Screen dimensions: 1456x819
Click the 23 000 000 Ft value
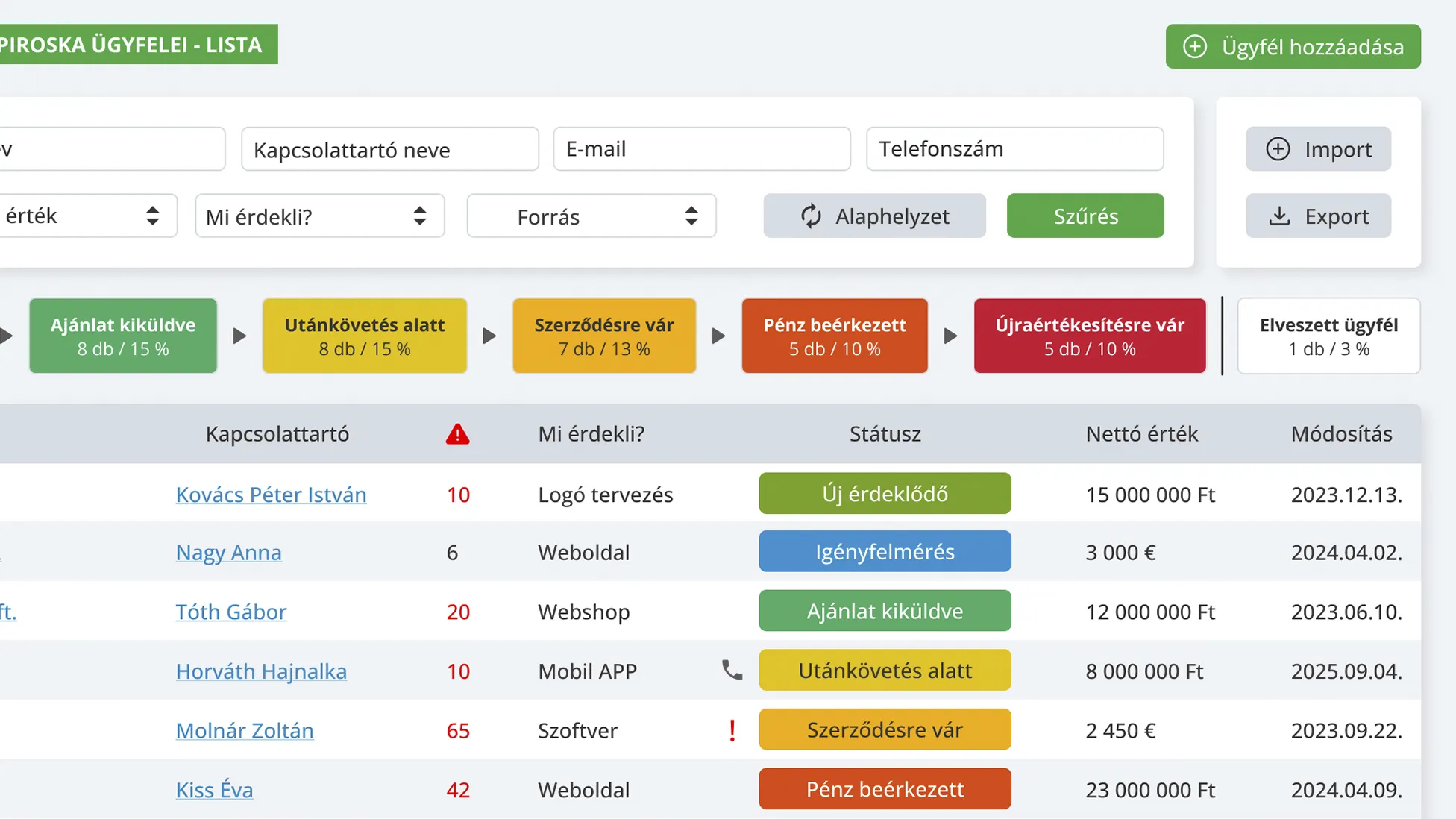(x=1150, y=790)
